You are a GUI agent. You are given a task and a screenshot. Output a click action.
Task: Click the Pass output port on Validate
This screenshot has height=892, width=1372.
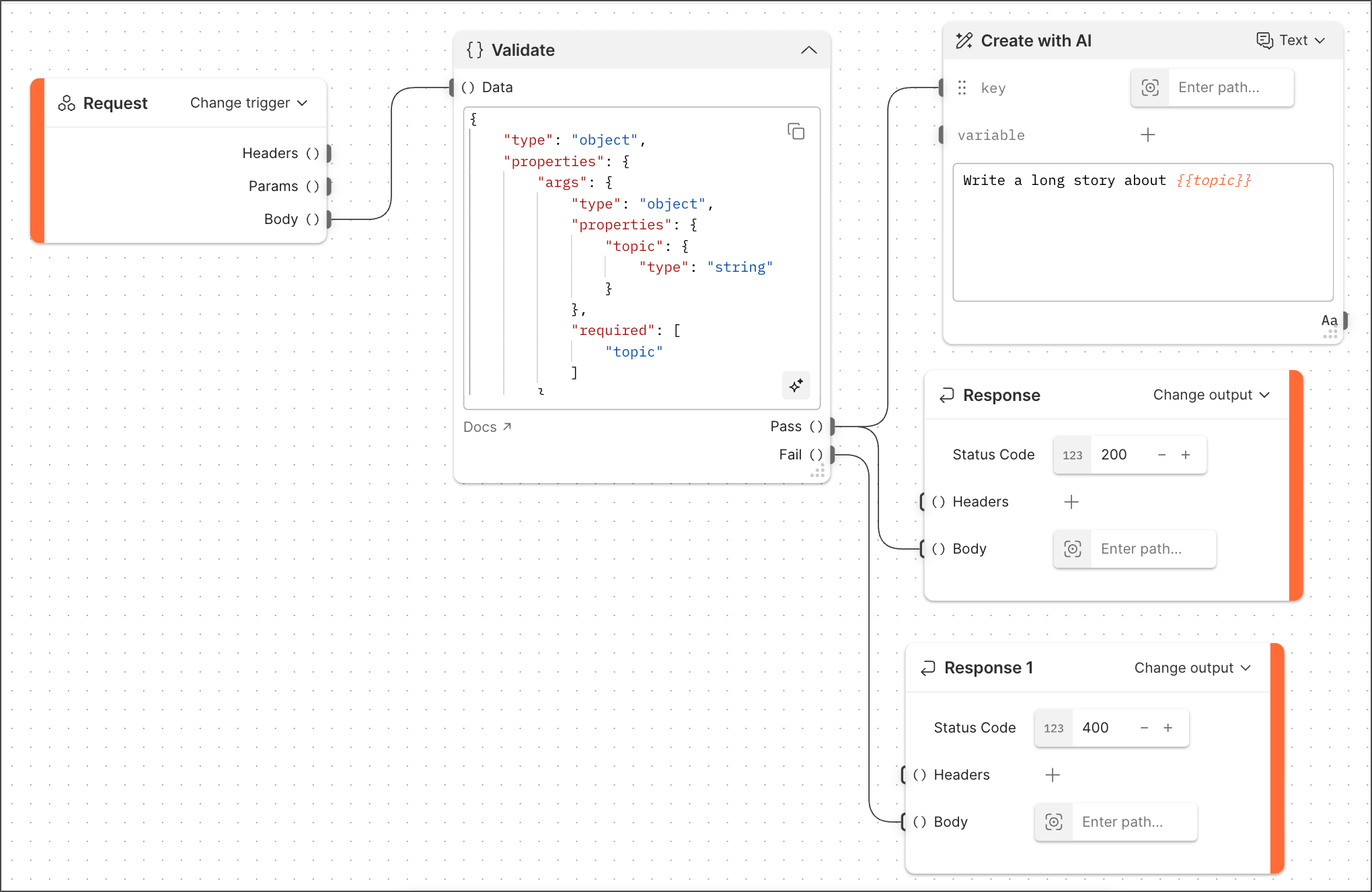[832, 426]
